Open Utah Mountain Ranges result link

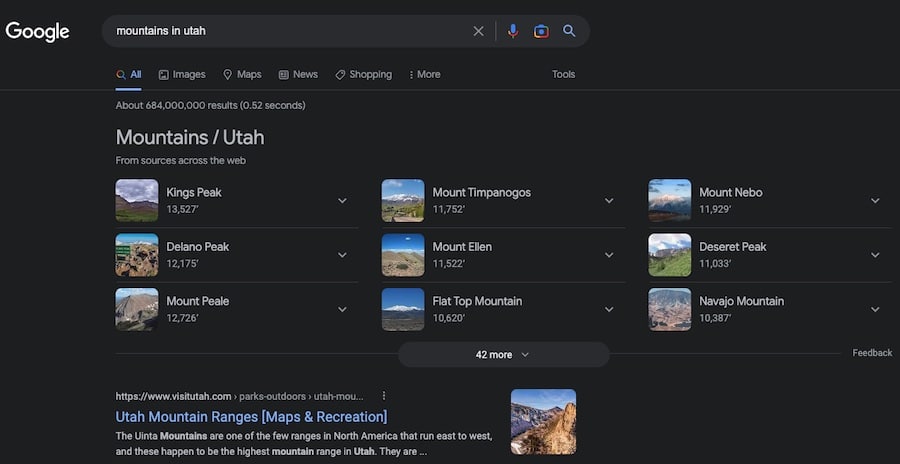point(251,417)
